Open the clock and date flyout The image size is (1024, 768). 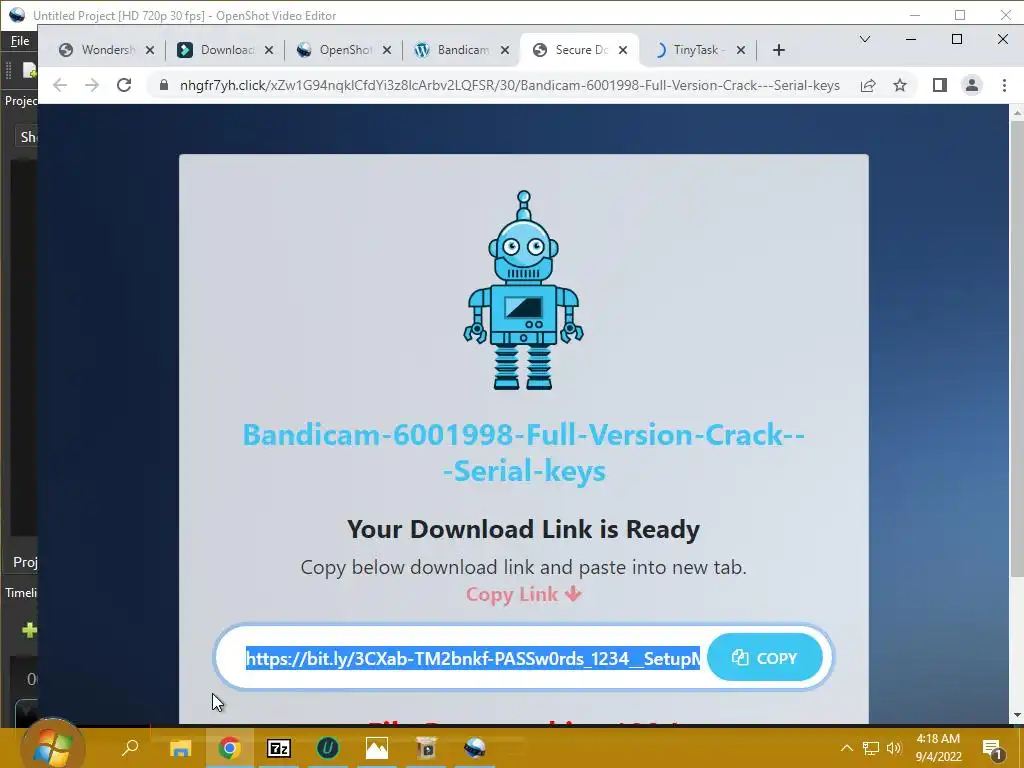(938, 748)
